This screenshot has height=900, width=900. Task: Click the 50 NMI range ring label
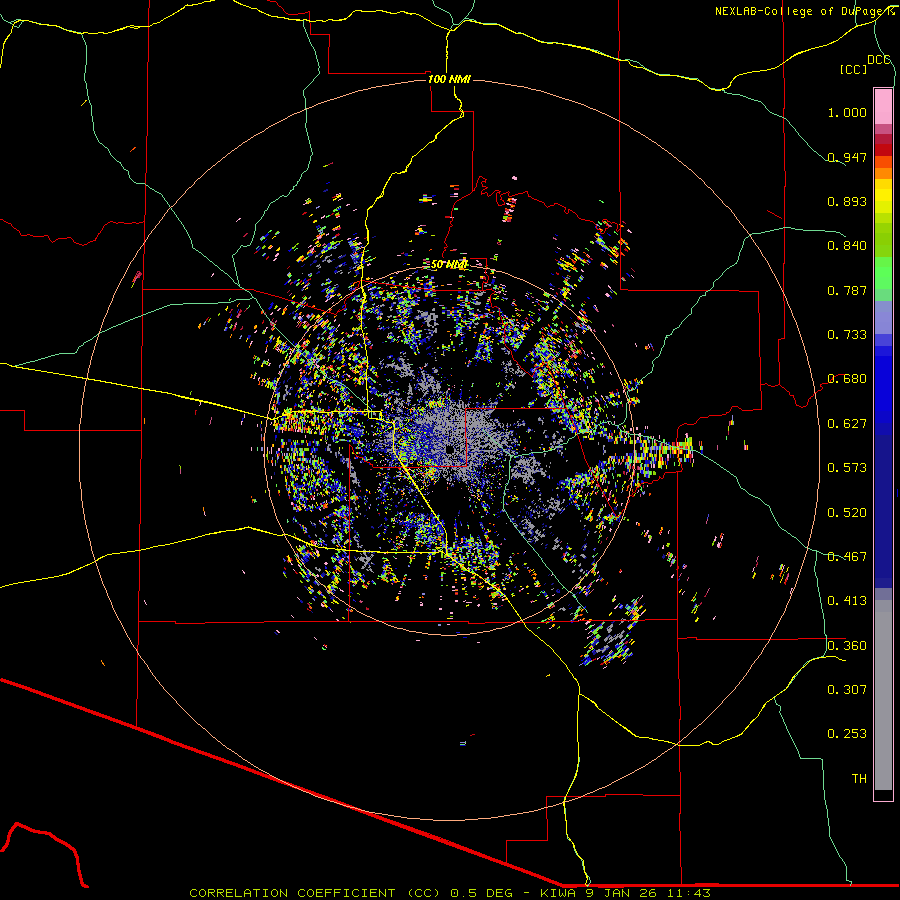pos(449,264)
